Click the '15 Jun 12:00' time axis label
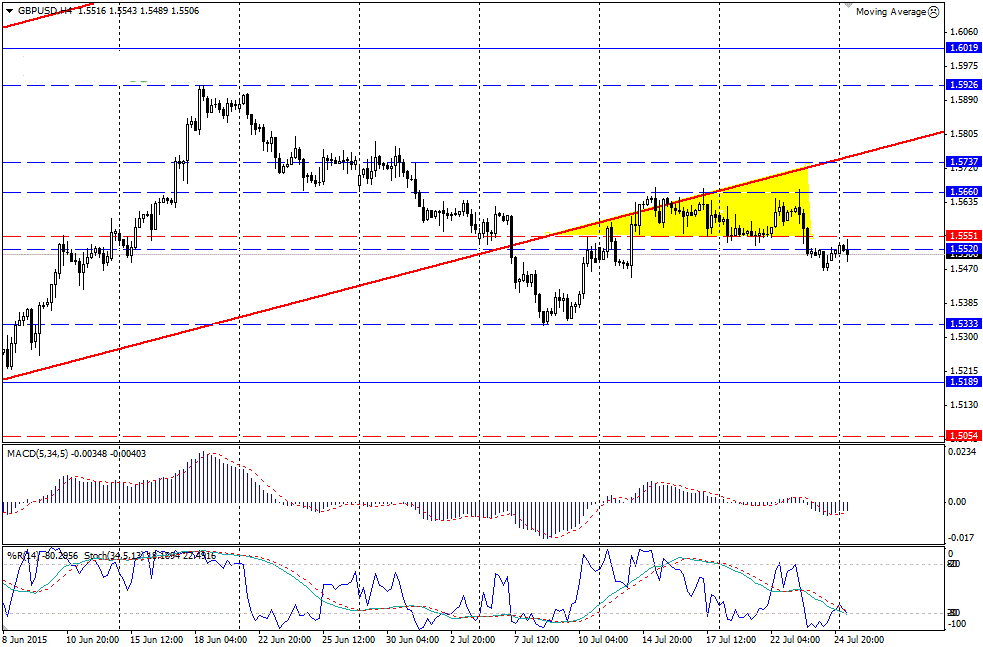Image resolution: width=983 pixels, height=647 pixels. (x=157, y=640)
